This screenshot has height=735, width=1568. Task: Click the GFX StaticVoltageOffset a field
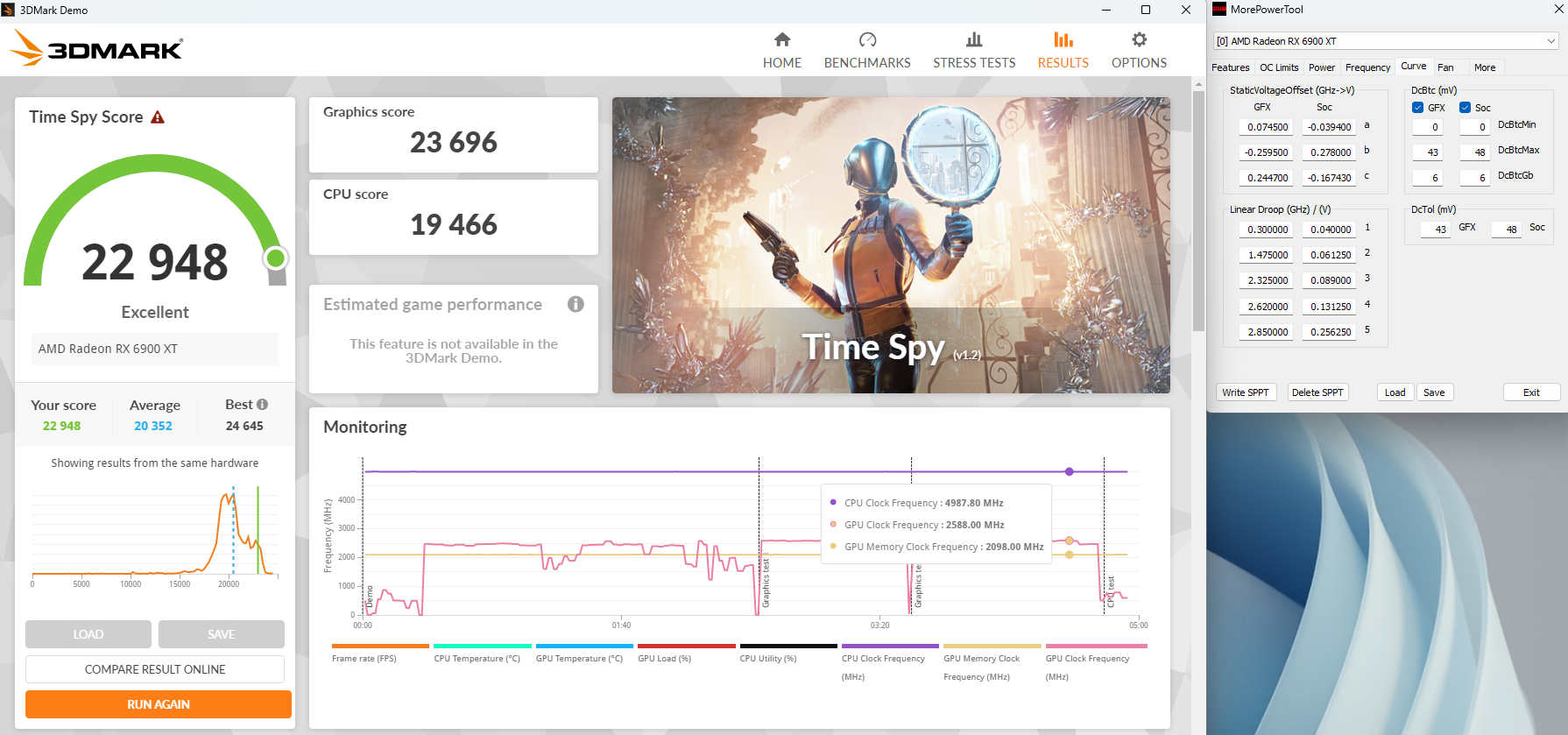1266,127
